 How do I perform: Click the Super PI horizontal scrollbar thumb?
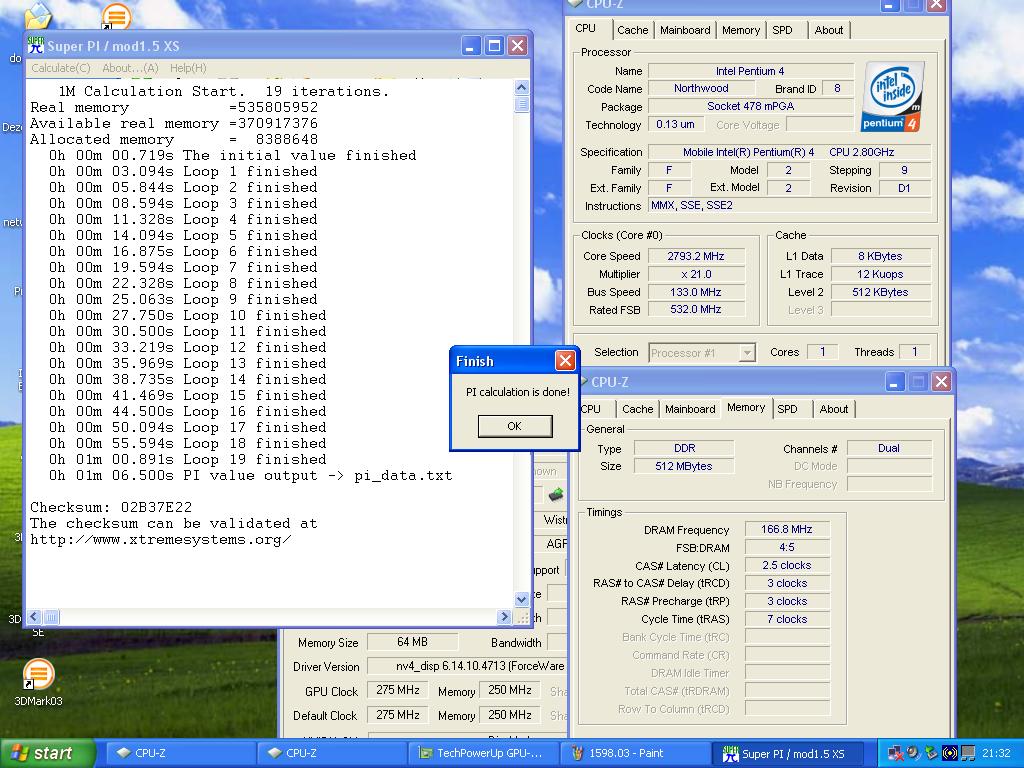(x=51, y=616)
